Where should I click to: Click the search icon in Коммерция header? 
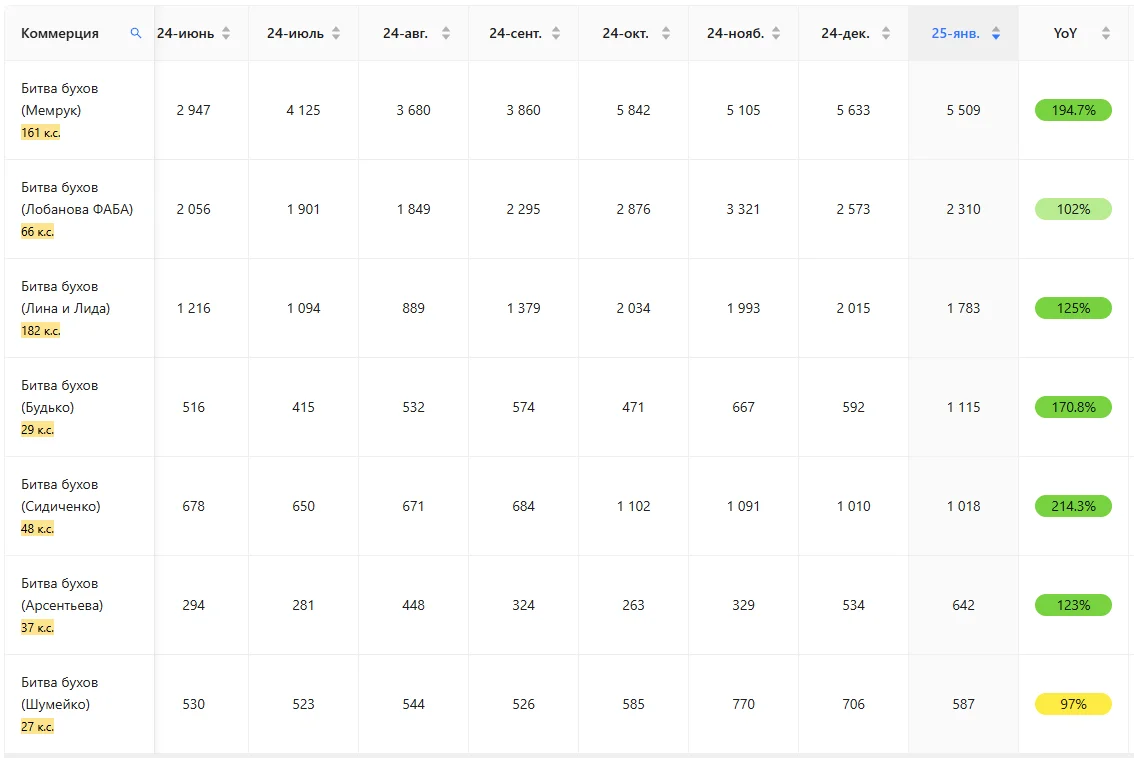click(x=135, y=33)
